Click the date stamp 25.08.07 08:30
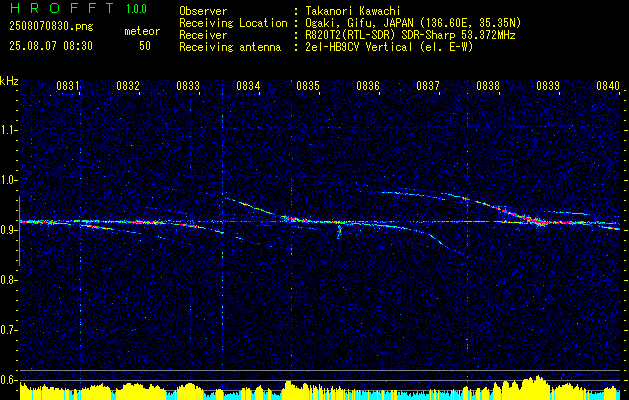629x400 pixels. 51,46
